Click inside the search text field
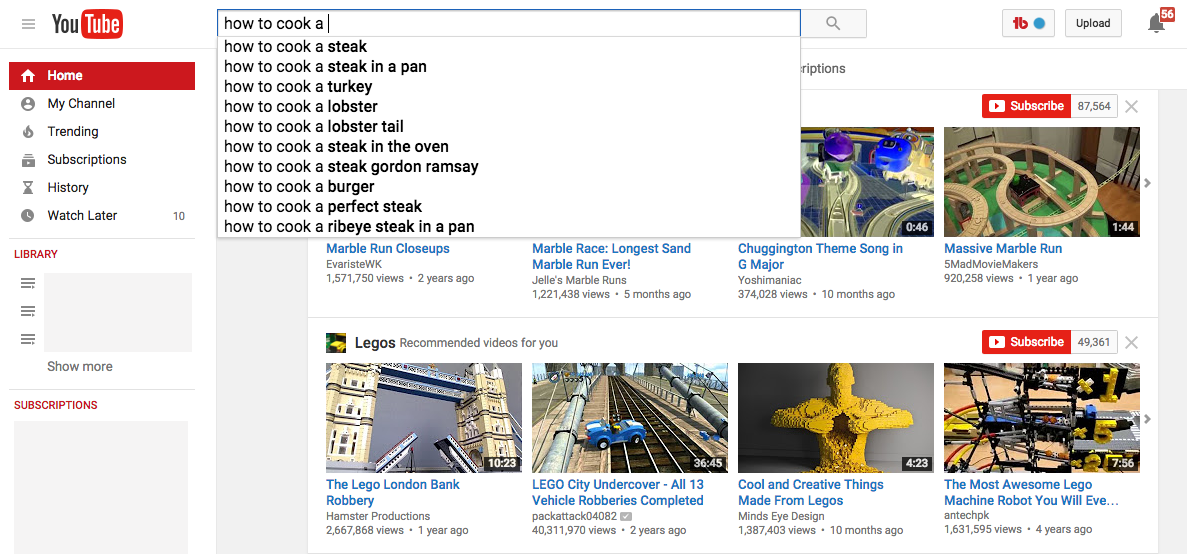The image size is (1187, 554). (509, 23)
